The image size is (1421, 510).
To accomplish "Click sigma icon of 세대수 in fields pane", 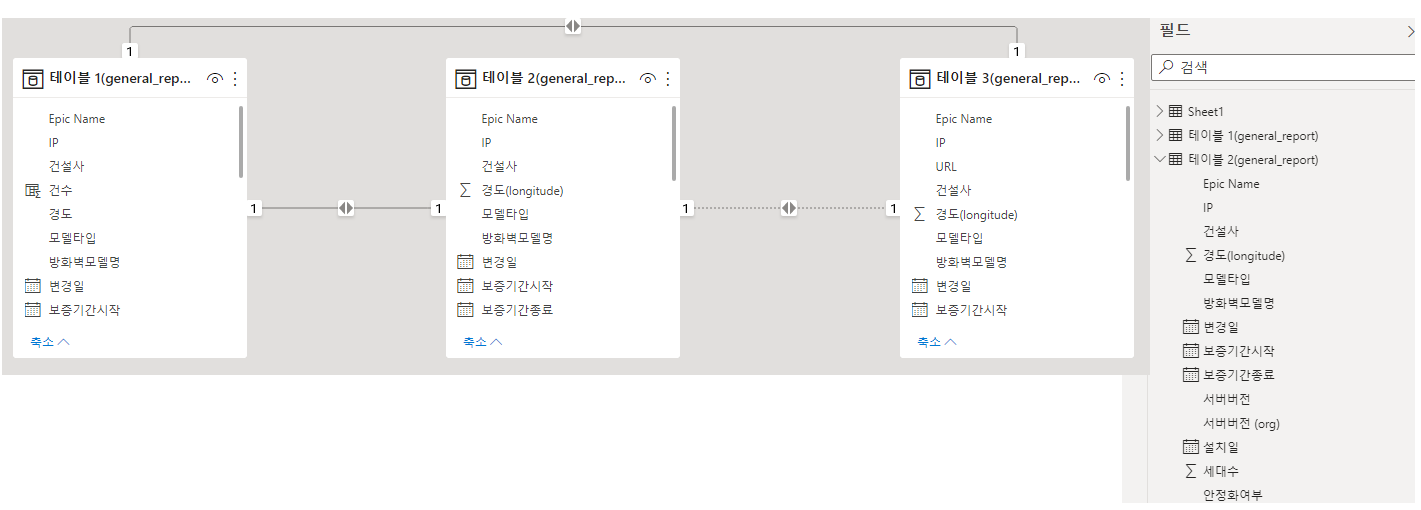I will tap(1190, 471).
